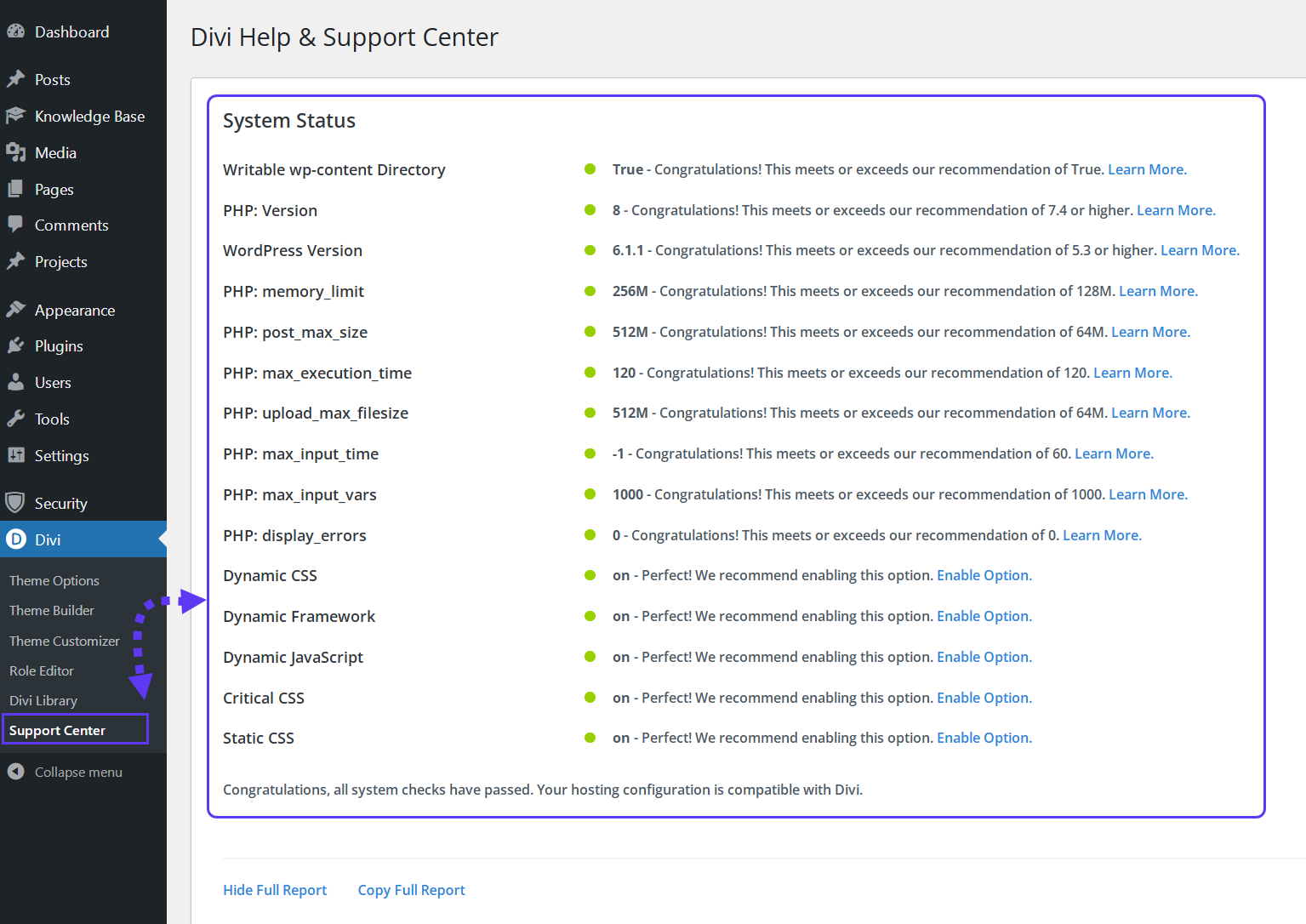Open Theme Customizer submenu
This screenshot has height=924, width=1306.
(65, 641)
